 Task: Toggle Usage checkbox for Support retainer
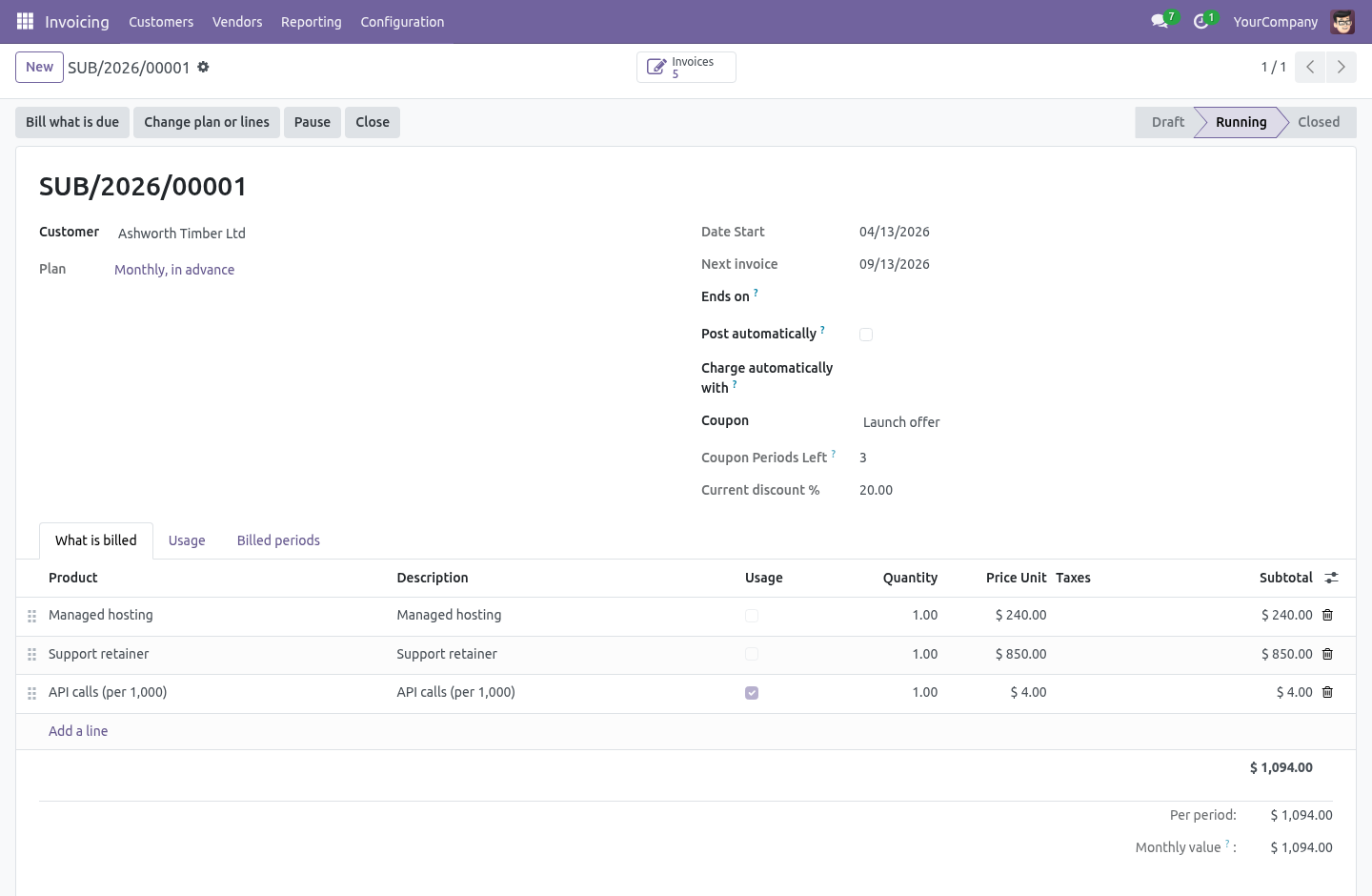coord(752,654)
